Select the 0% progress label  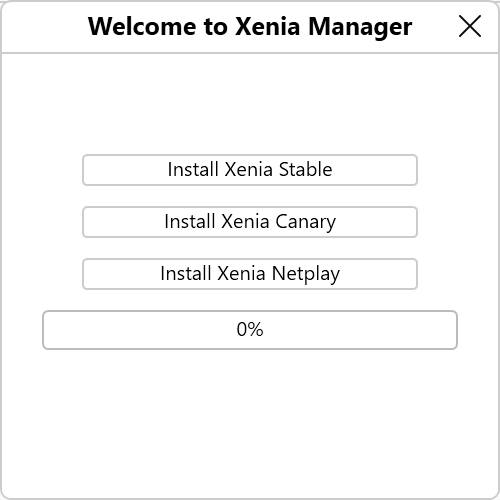tap(250, 329)
